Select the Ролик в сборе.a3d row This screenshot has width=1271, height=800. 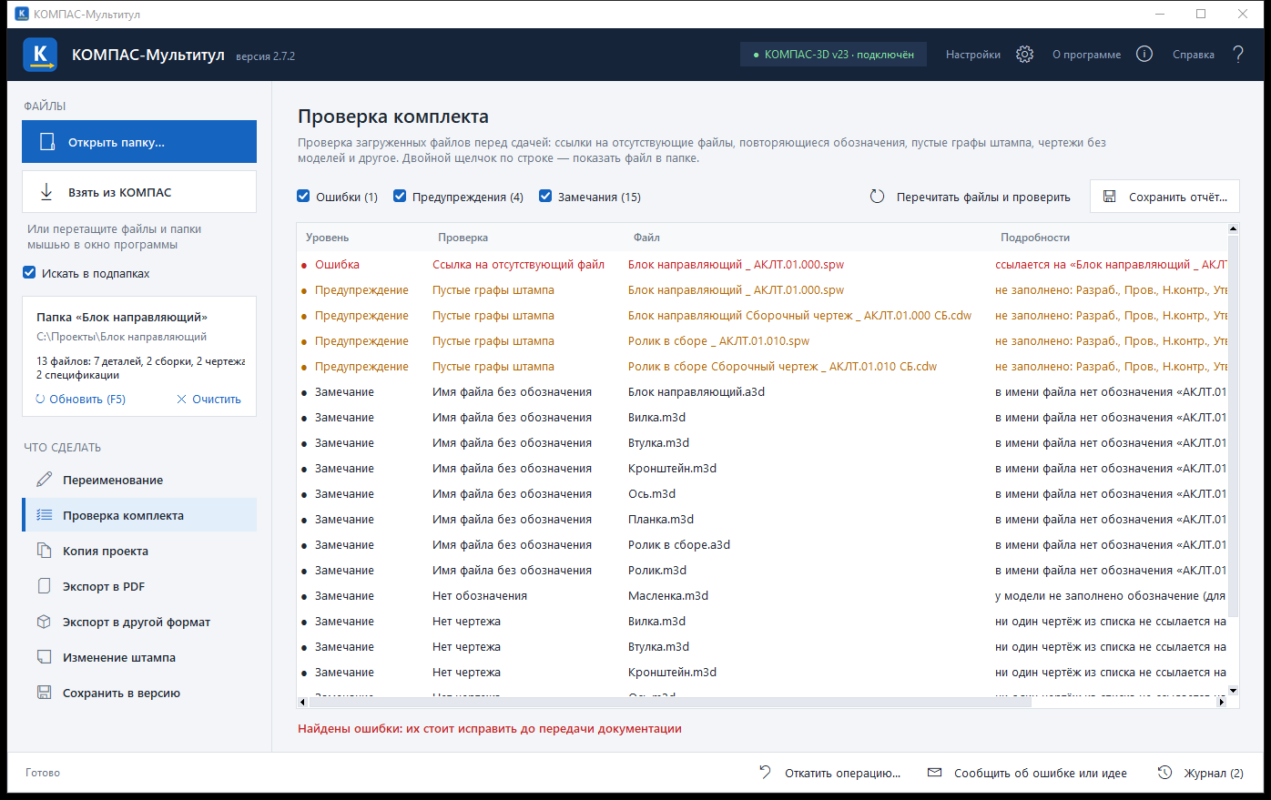[762, 545]
